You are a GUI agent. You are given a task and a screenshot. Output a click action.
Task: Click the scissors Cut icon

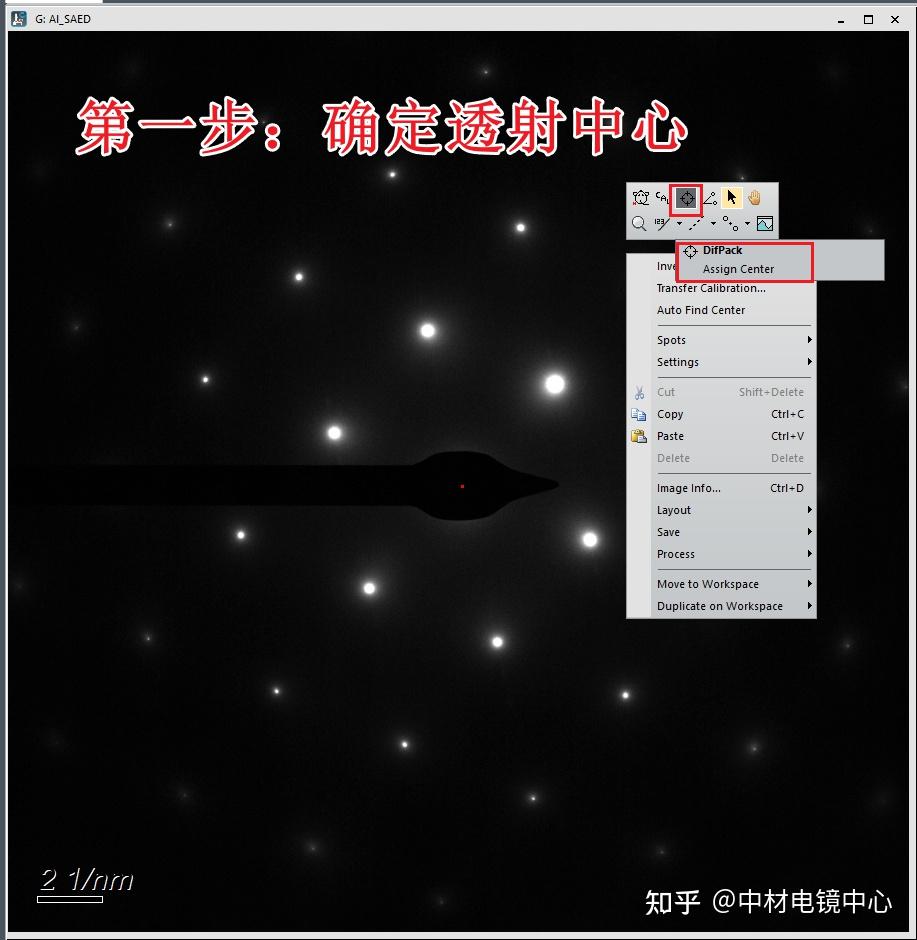pos(640,393)
